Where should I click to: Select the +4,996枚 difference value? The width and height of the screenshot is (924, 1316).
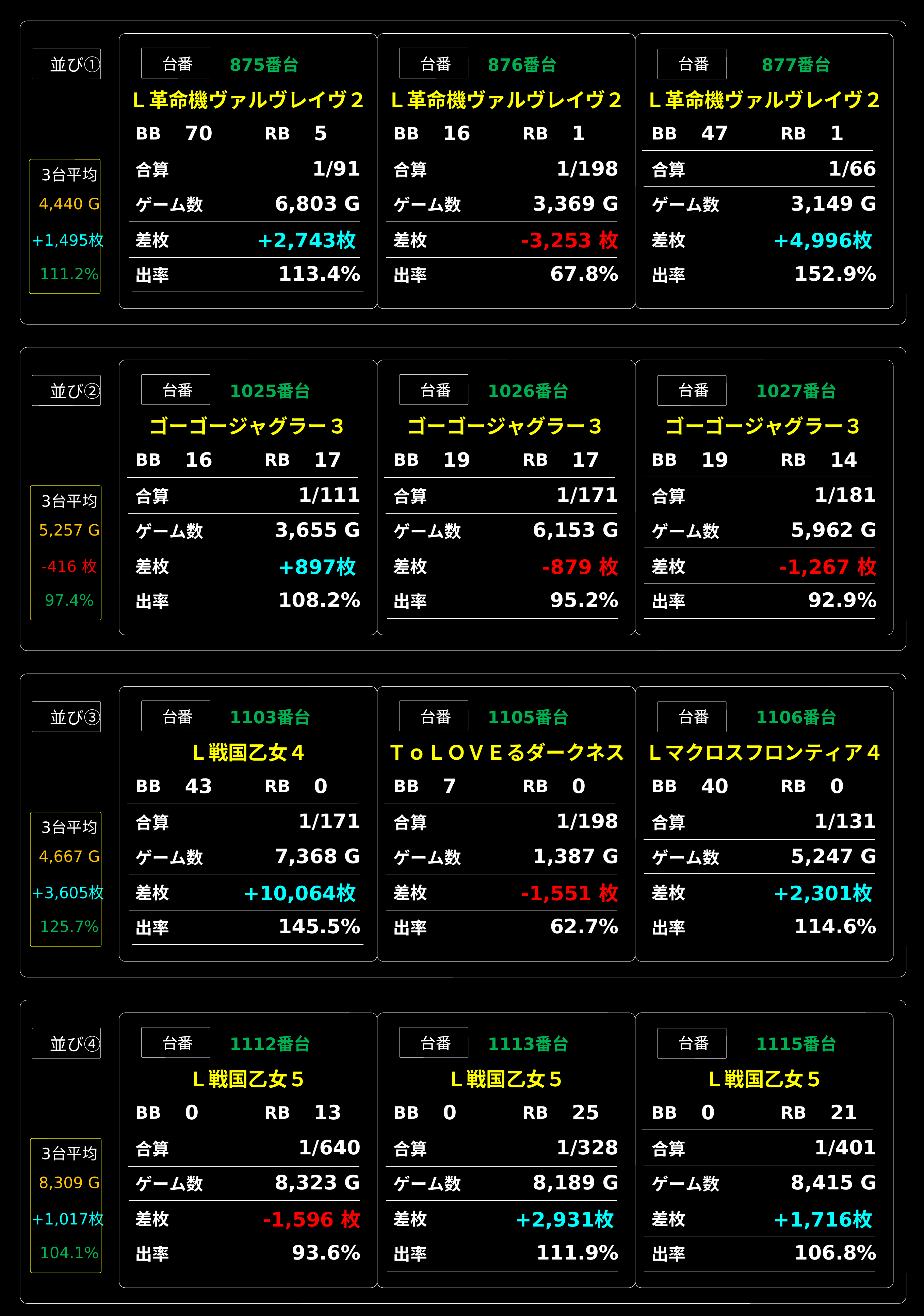pyautogui.click(x=823, y=240)
